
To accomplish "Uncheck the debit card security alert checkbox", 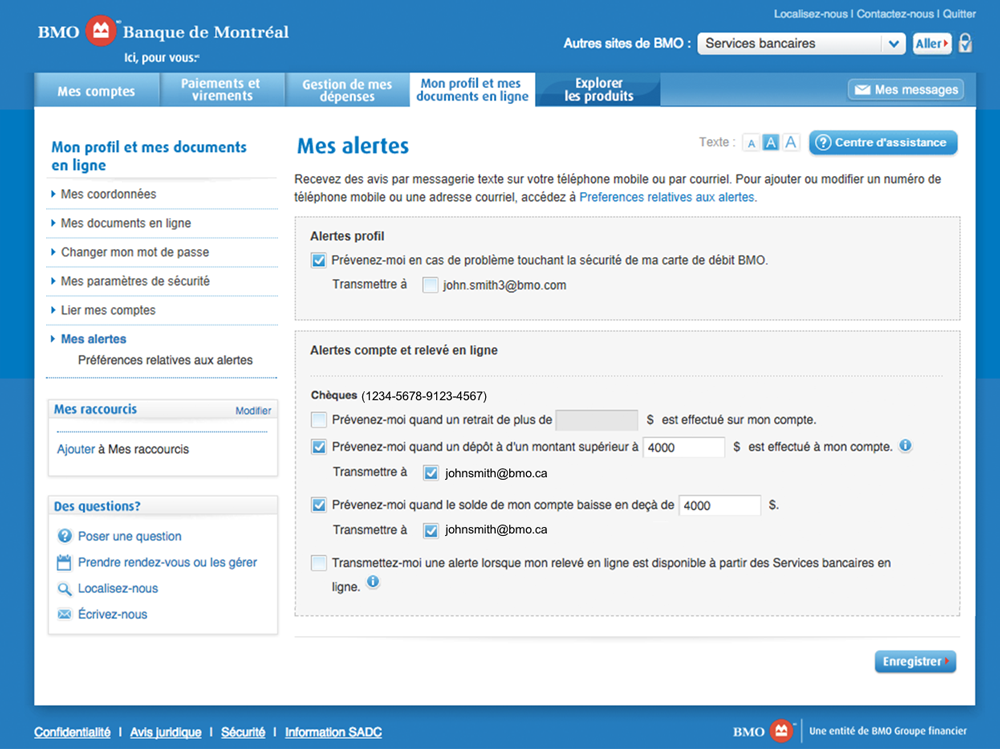I will pos(319,260).
